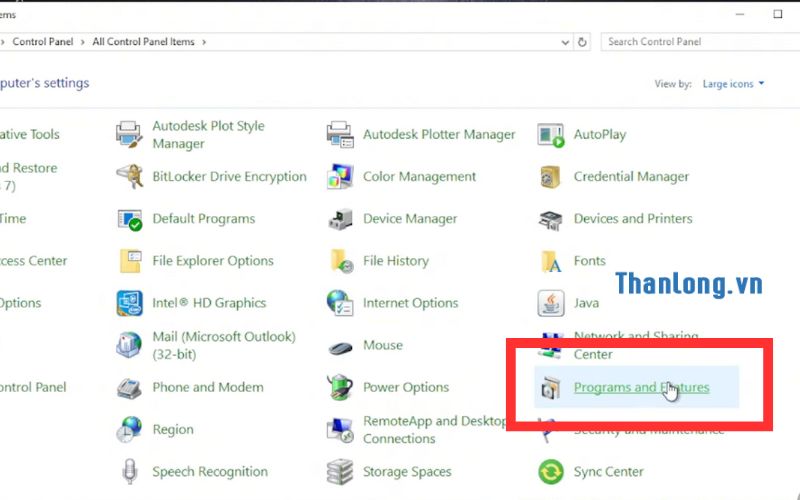Open the Power Options battery icon

click(340, 387)
